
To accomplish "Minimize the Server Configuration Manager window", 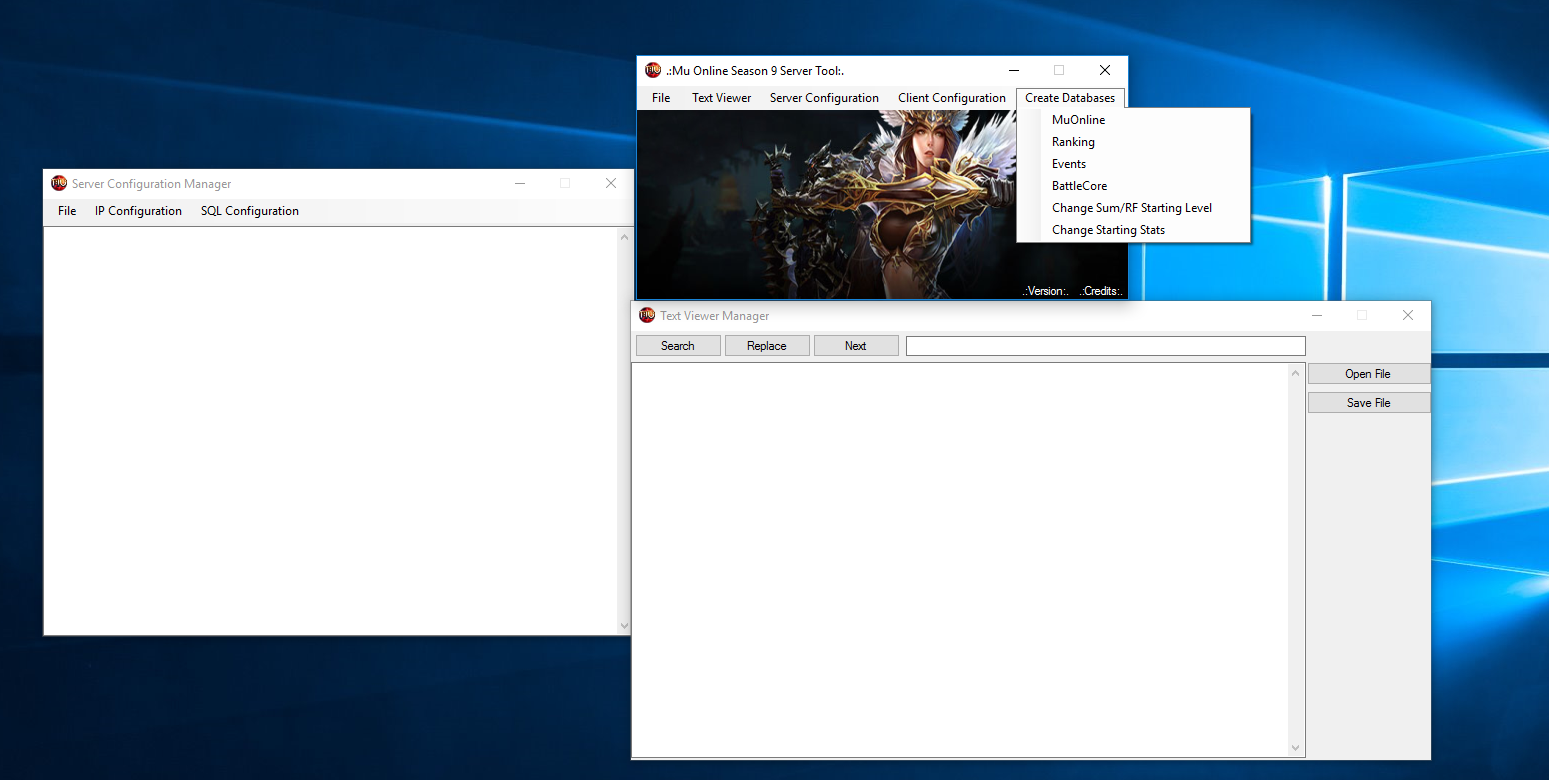I will point(520,183).
